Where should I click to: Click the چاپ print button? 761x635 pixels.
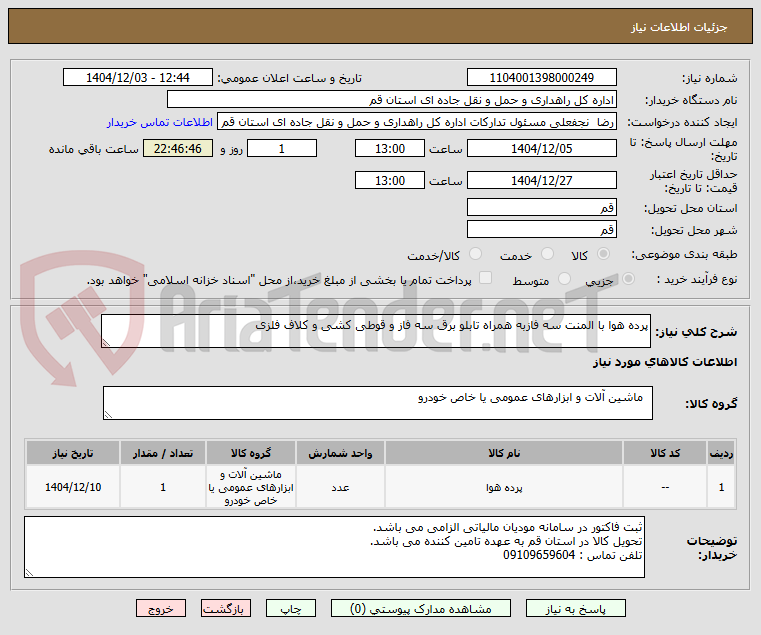pyautogui.click(x=291, y=608)
